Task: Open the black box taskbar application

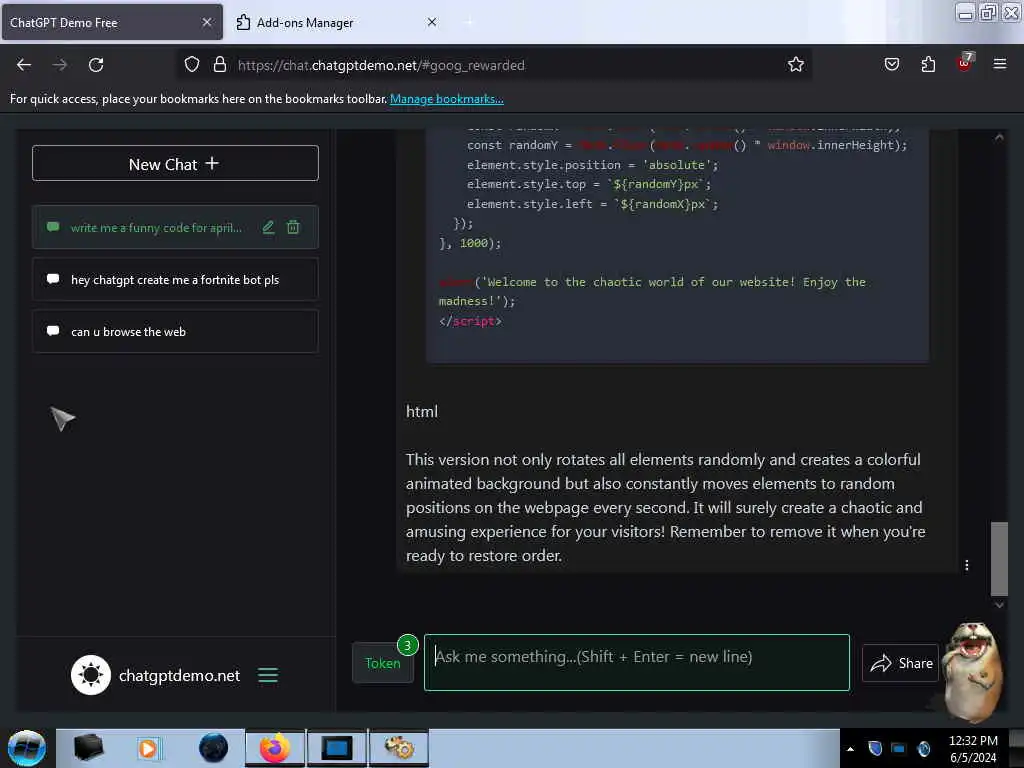Action: click(x=88, y=748)
